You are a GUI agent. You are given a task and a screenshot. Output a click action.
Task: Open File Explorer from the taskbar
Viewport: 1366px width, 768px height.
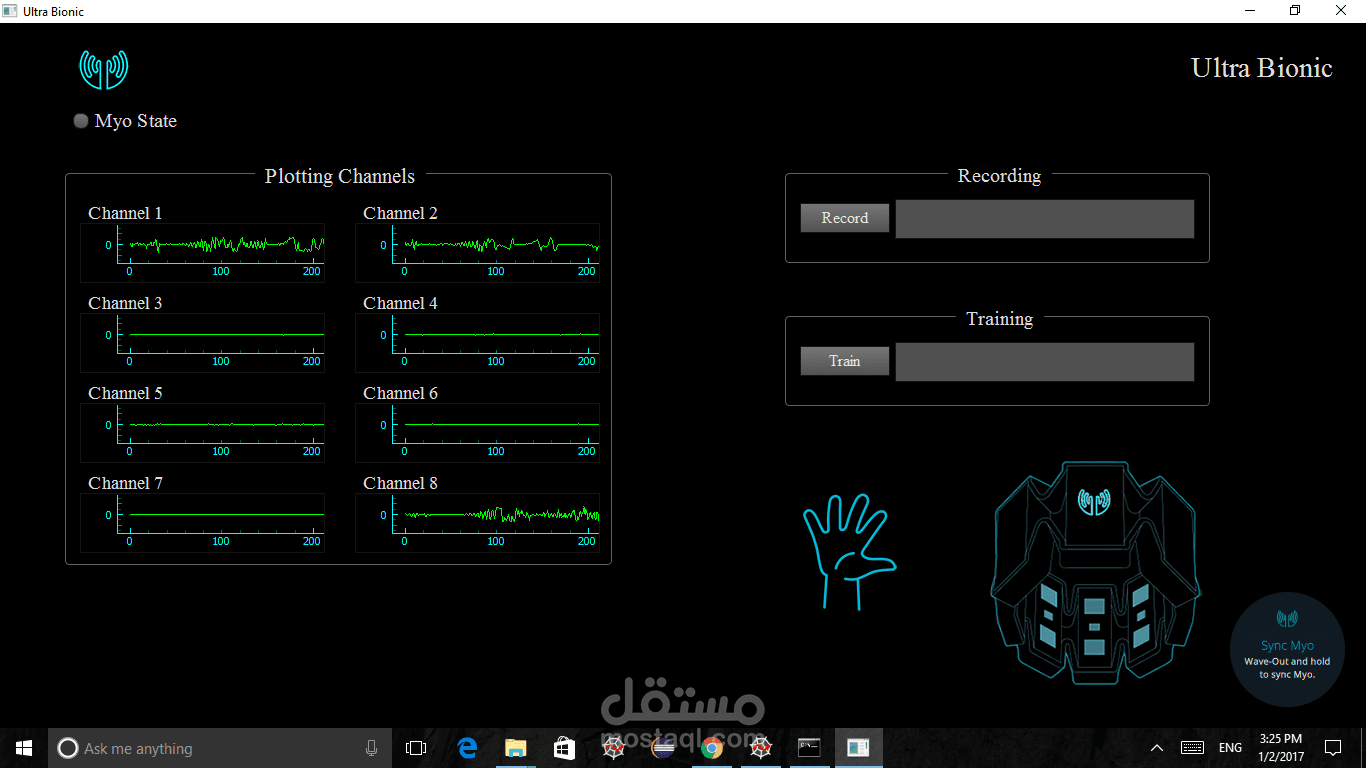[x=515, y=747]
